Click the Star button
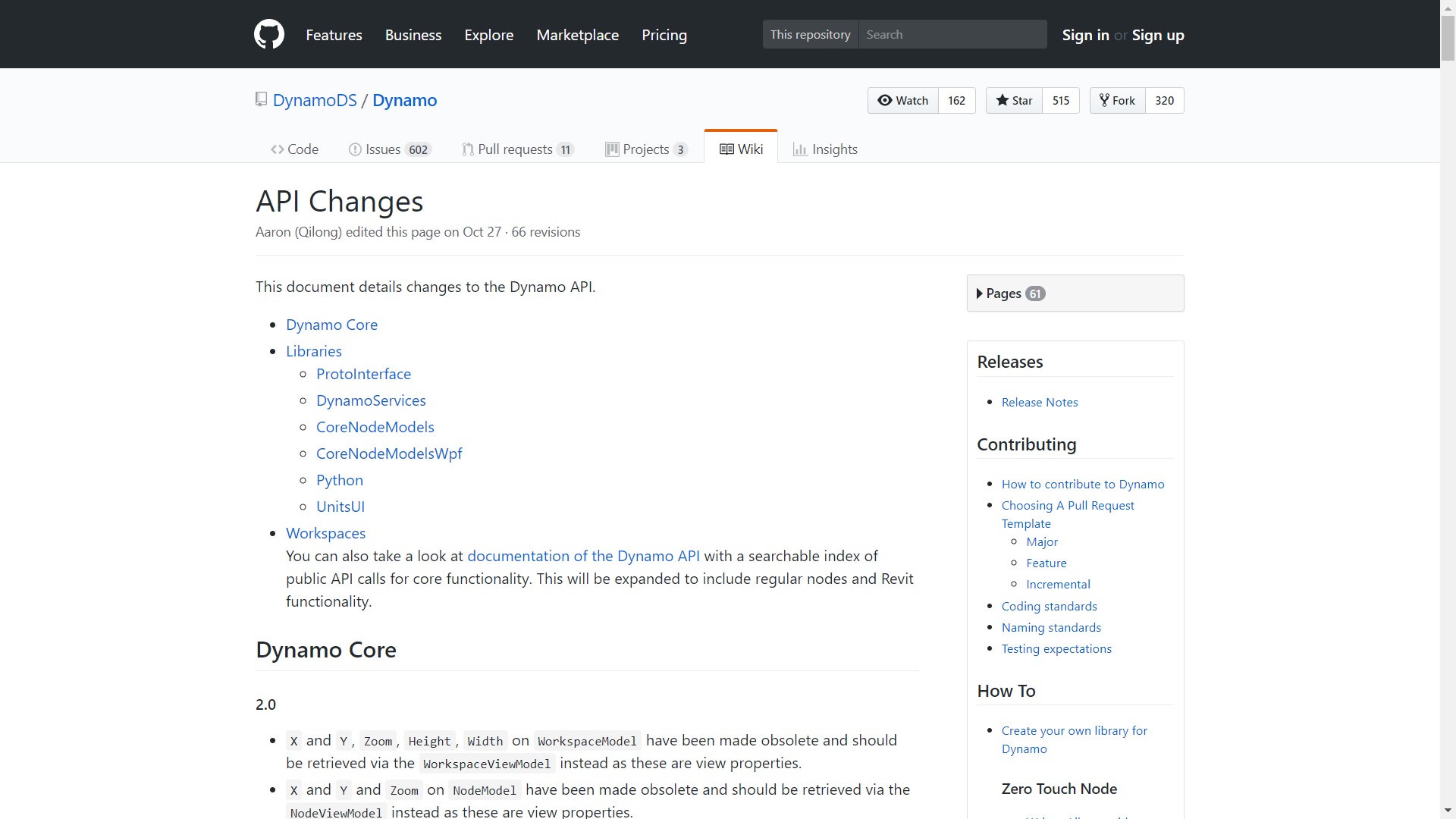 pos(1015,100)
